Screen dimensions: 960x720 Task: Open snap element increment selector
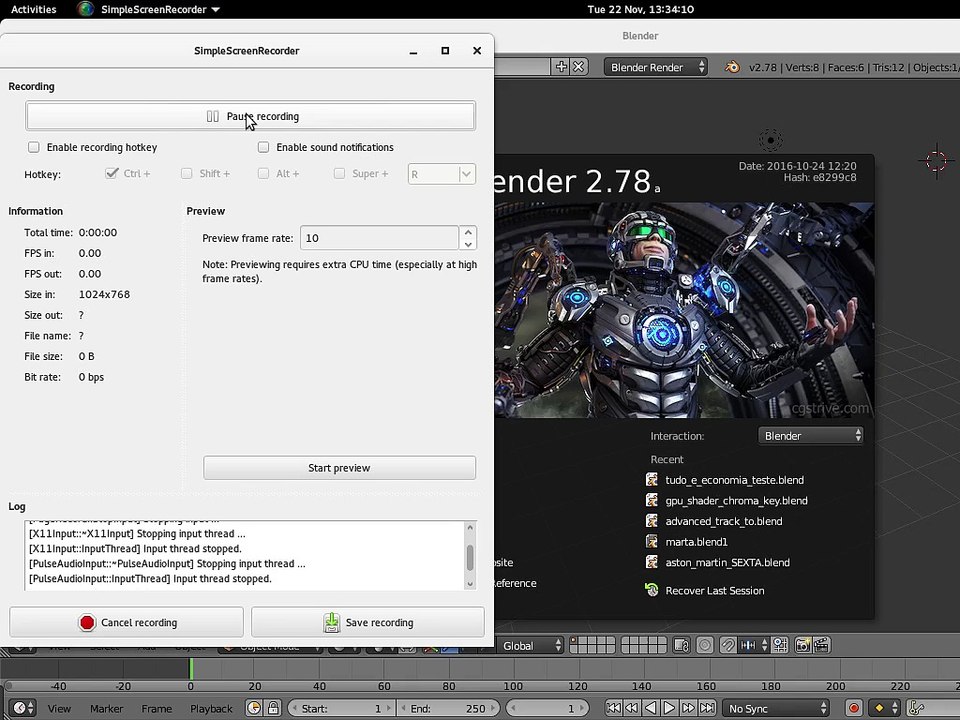[754, 645]
